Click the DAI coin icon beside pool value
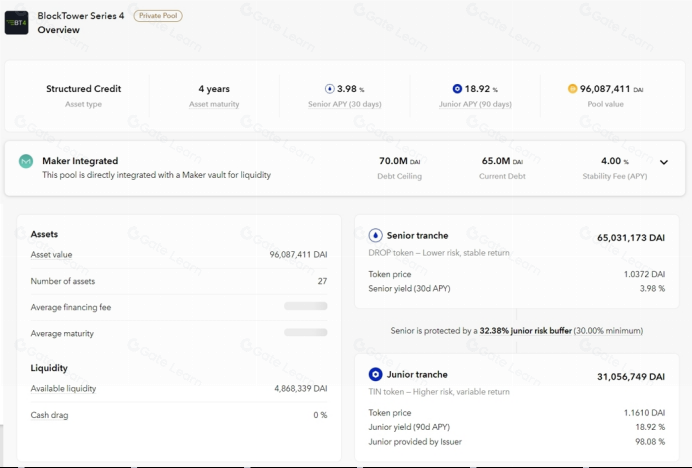This screenshot has width=692, height=468. point(572,89)
